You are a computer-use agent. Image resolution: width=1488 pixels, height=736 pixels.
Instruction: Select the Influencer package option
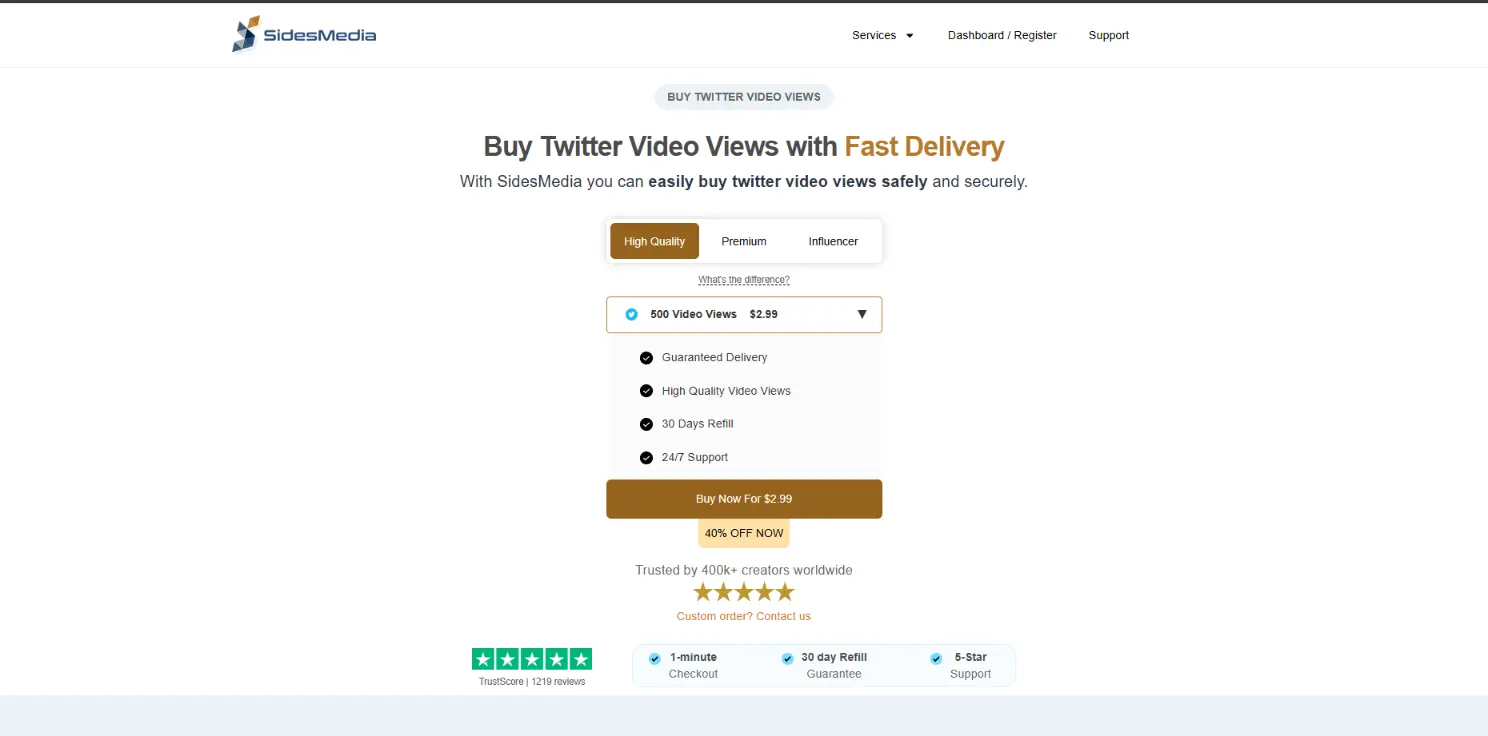pos(833,241)
